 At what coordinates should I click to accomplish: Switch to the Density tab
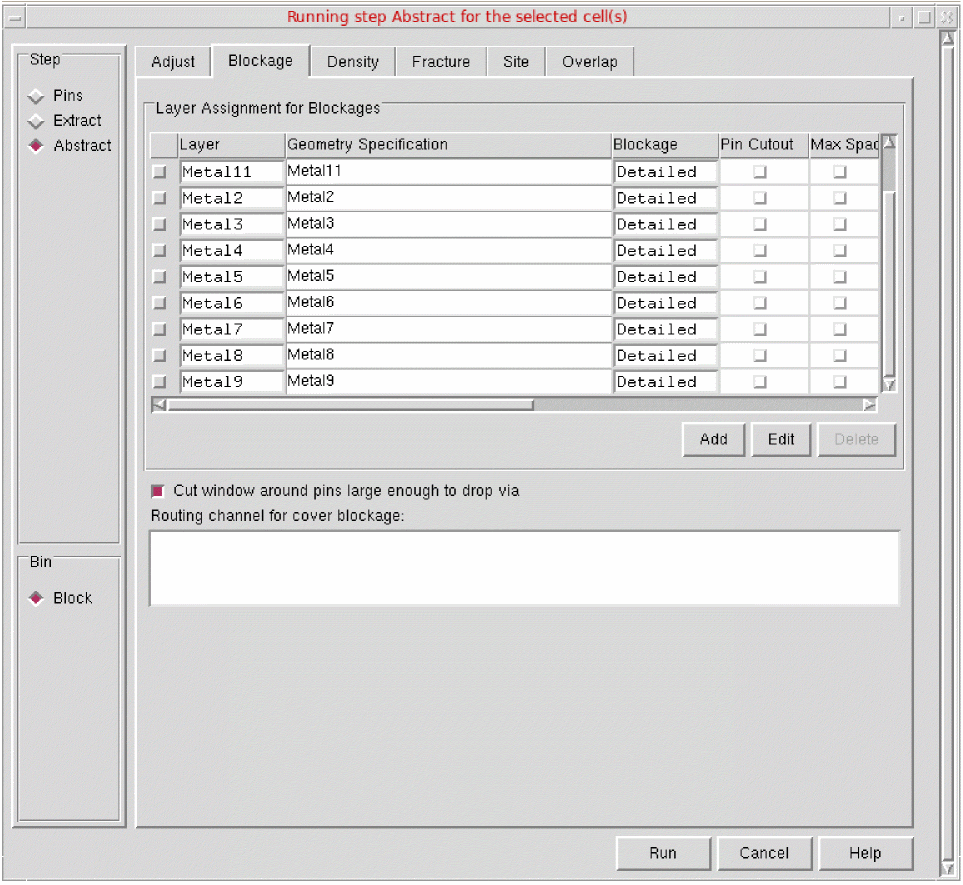click(353, 62)
